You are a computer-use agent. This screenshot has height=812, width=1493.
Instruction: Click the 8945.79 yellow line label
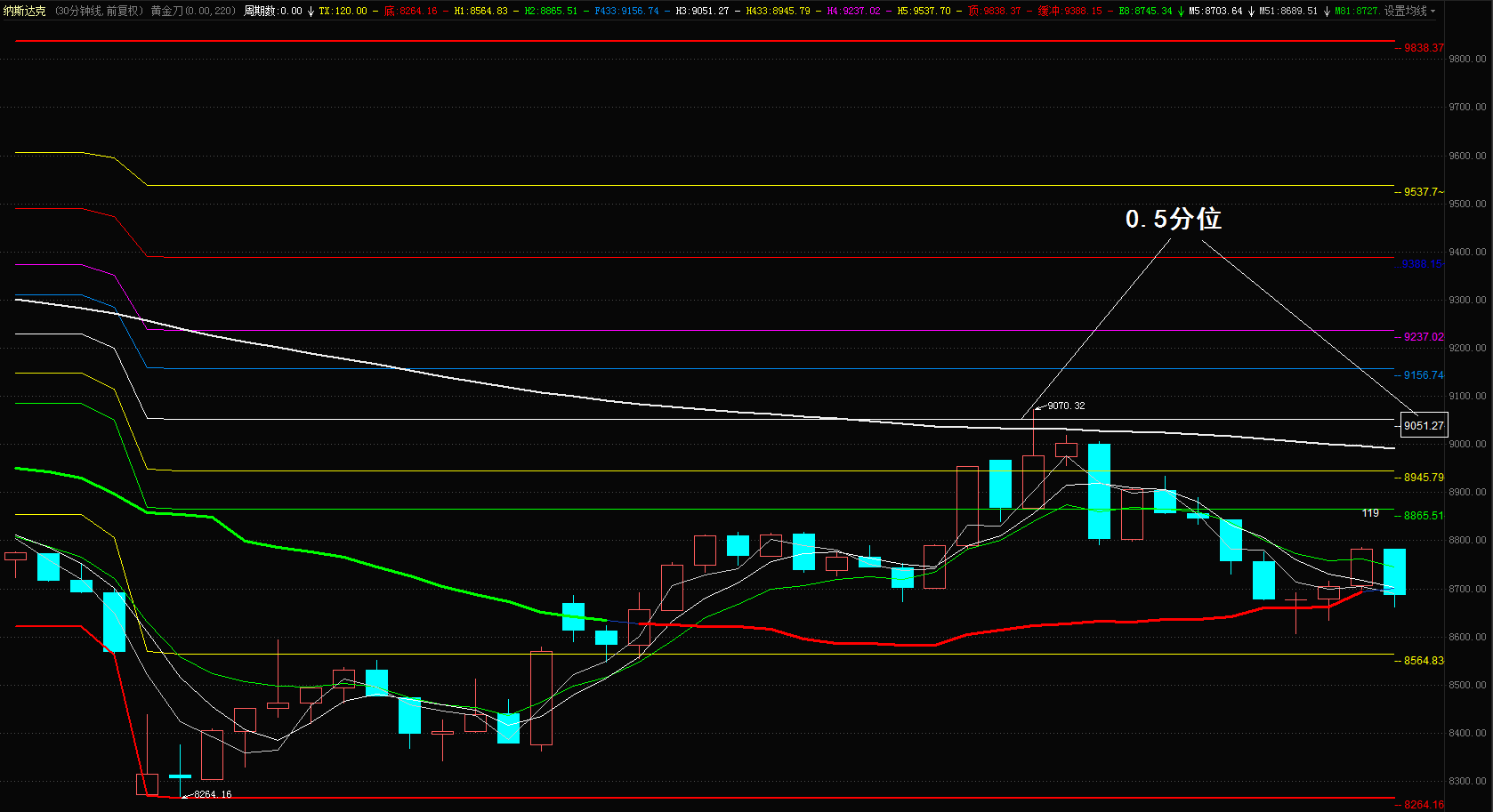pos(1424,478)
